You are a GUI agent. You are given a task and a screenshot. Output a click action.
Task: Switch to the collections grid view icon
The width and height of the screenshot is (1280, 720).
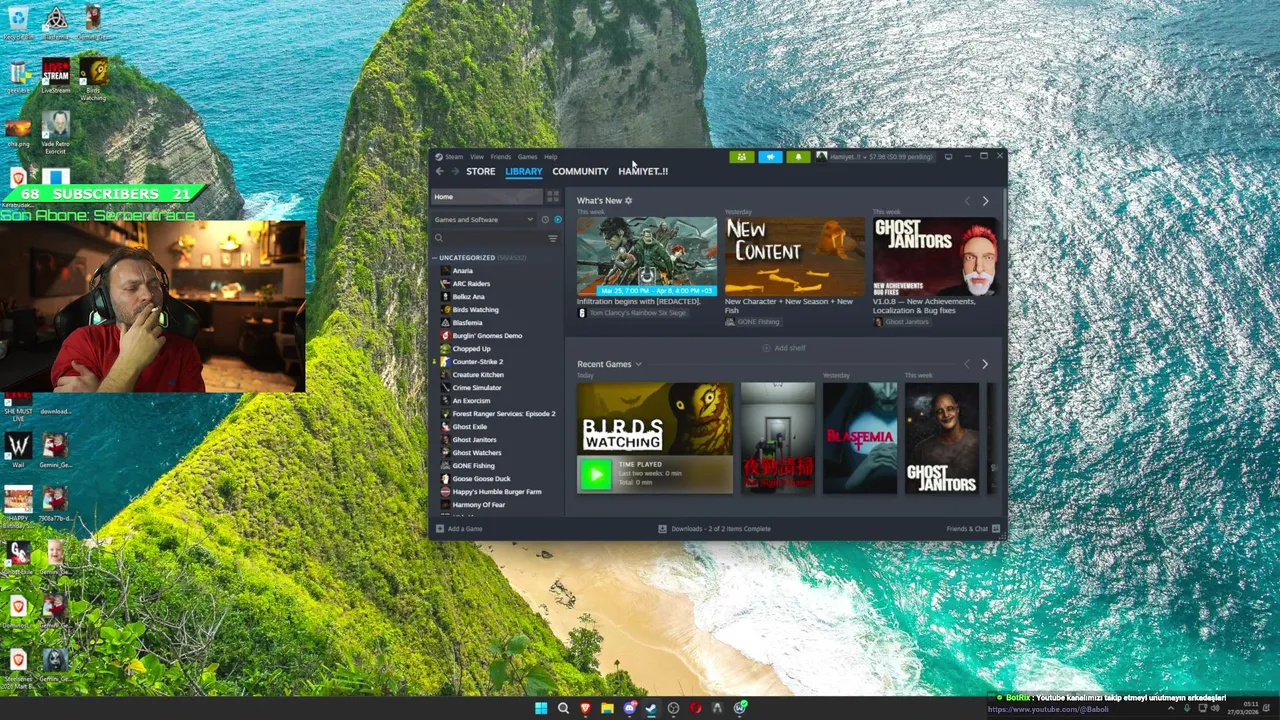pos(553,197)
